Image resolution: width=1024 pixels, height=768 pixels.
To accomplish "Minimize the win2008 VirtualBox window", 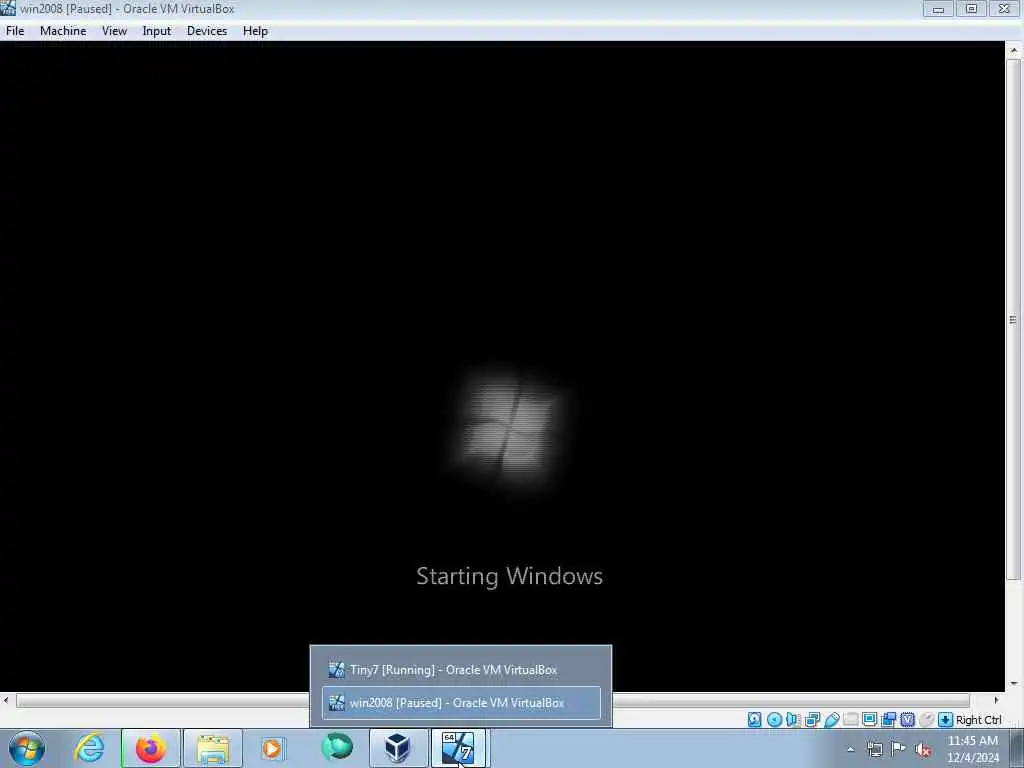I will pyautogui.click(x=938, y=8).
